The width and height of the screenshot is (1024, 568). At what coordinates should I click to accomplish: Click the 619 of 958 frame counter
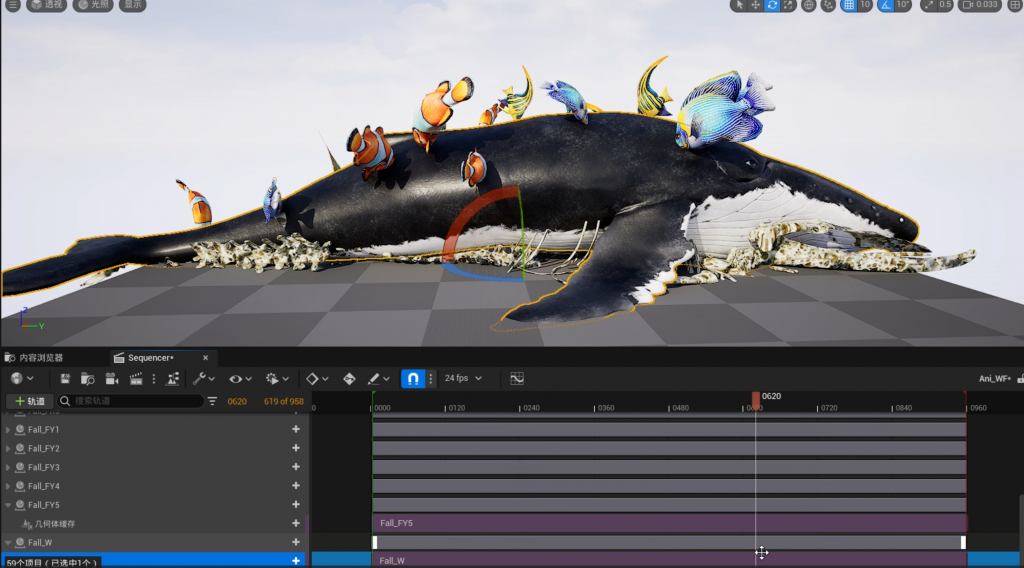[283, 402]
